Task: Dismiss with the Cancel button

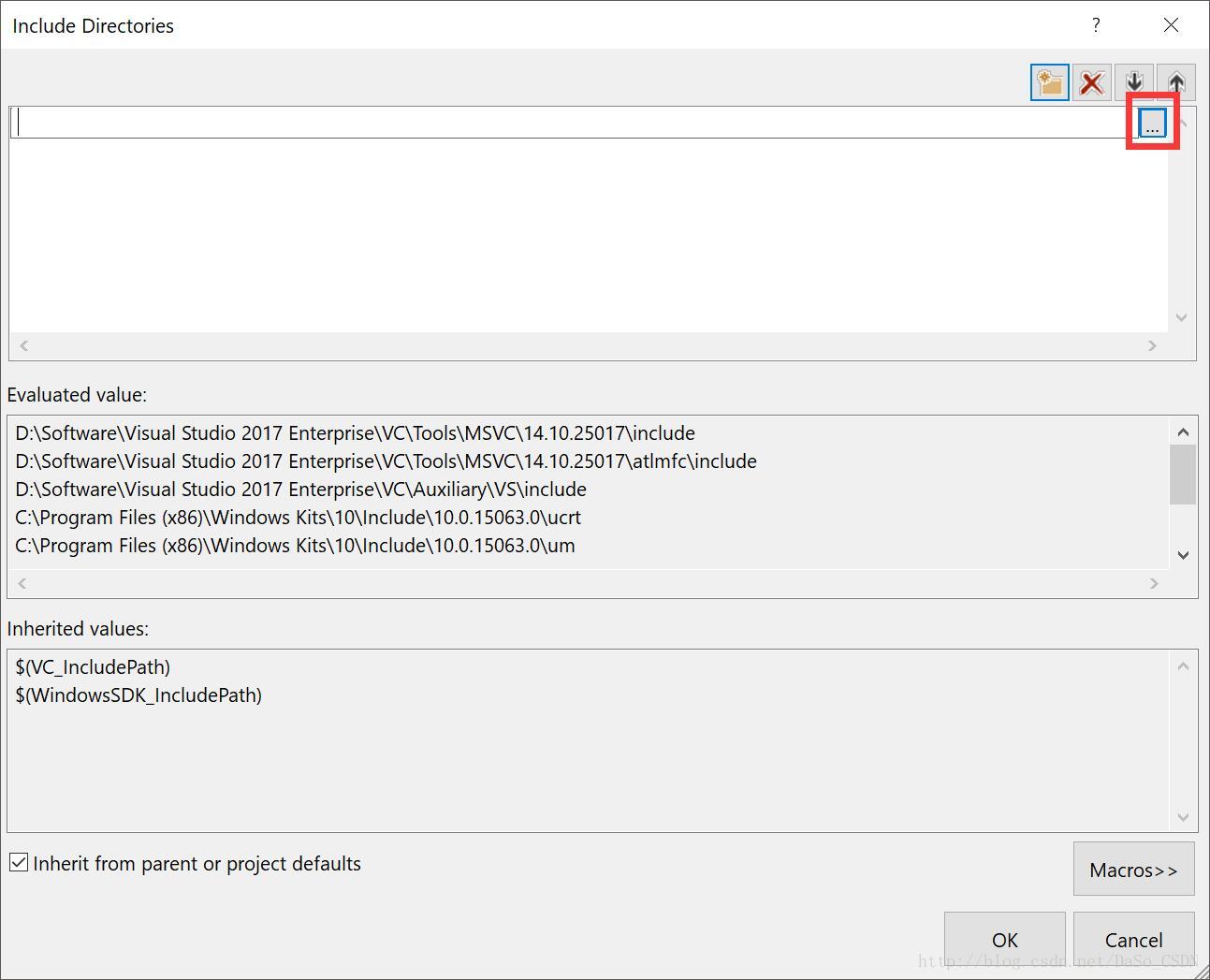Action: point(1133,939)
